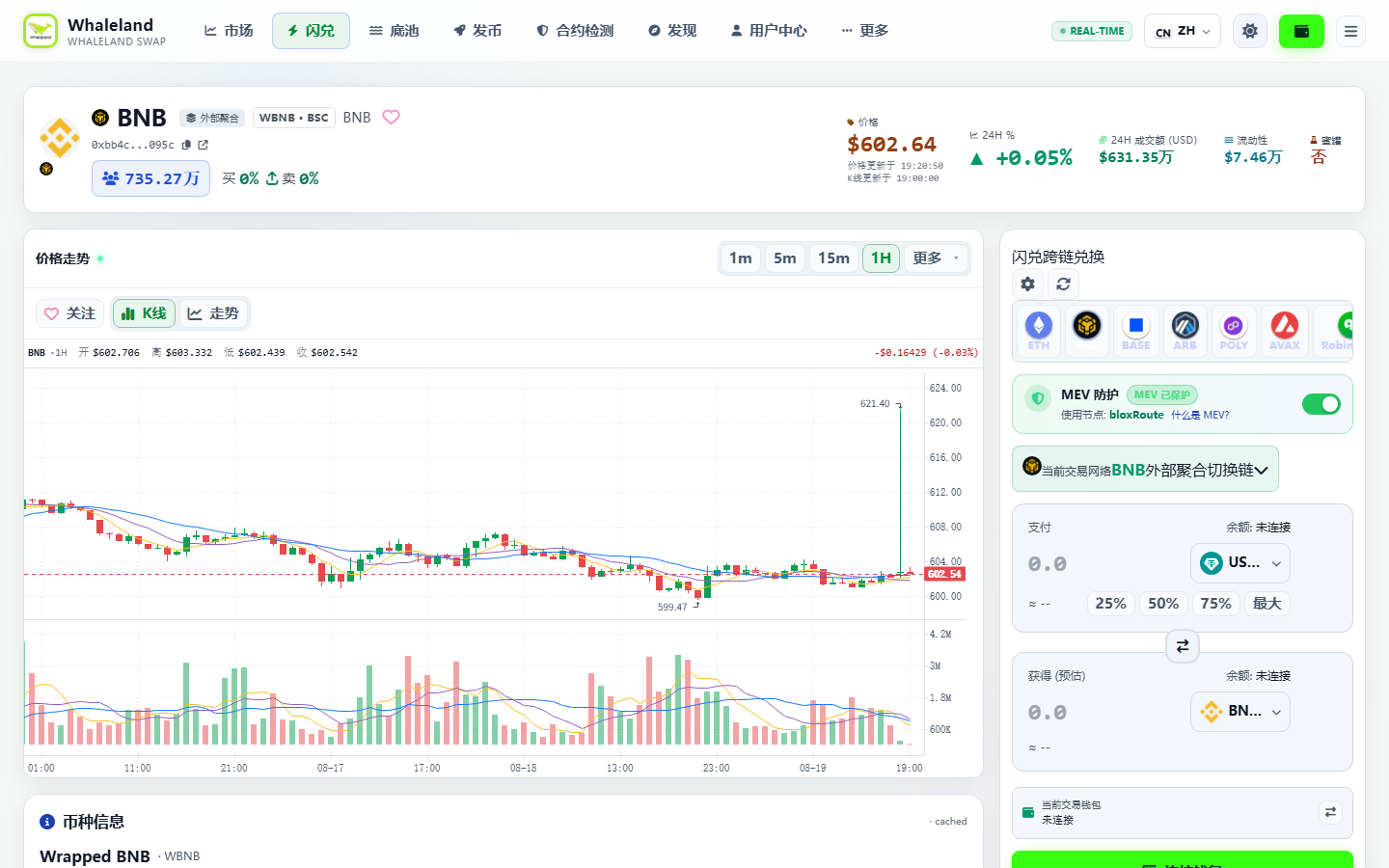
Task: Open the 市场 market menu
Action: [x=229, y=31]
